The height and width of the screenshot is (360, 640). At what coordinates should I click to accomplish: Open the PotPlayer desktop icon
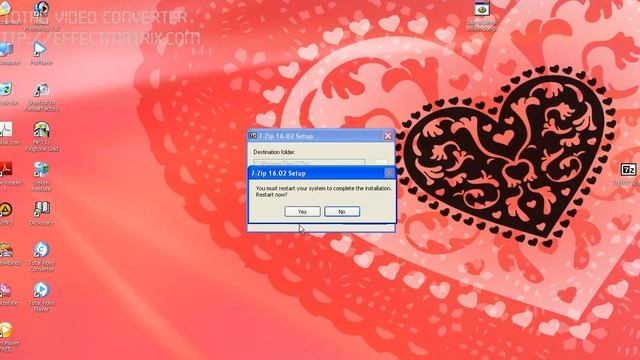tap(41, 53)
